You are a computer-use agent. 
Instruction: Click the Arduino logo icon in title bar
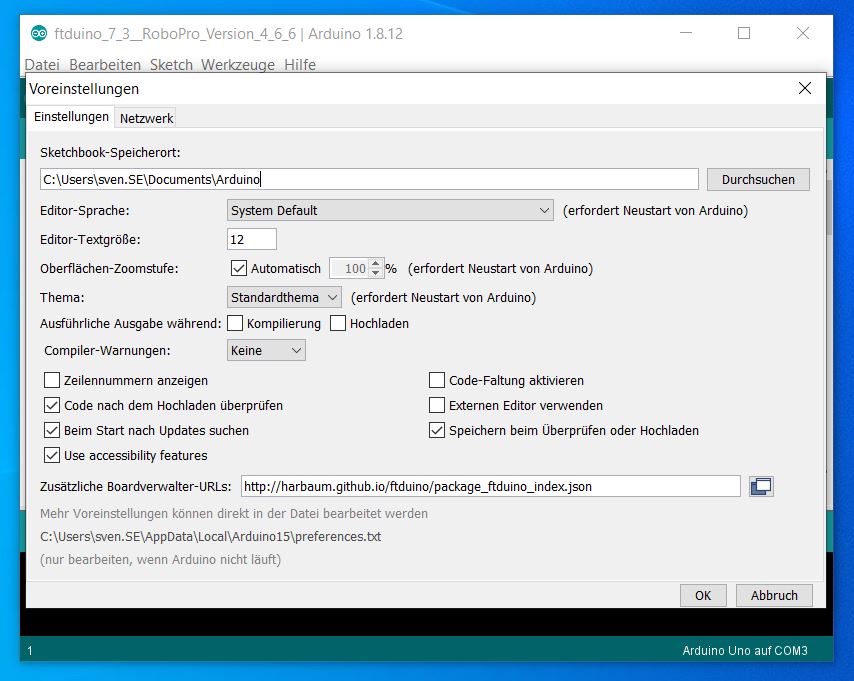[39, 34]
